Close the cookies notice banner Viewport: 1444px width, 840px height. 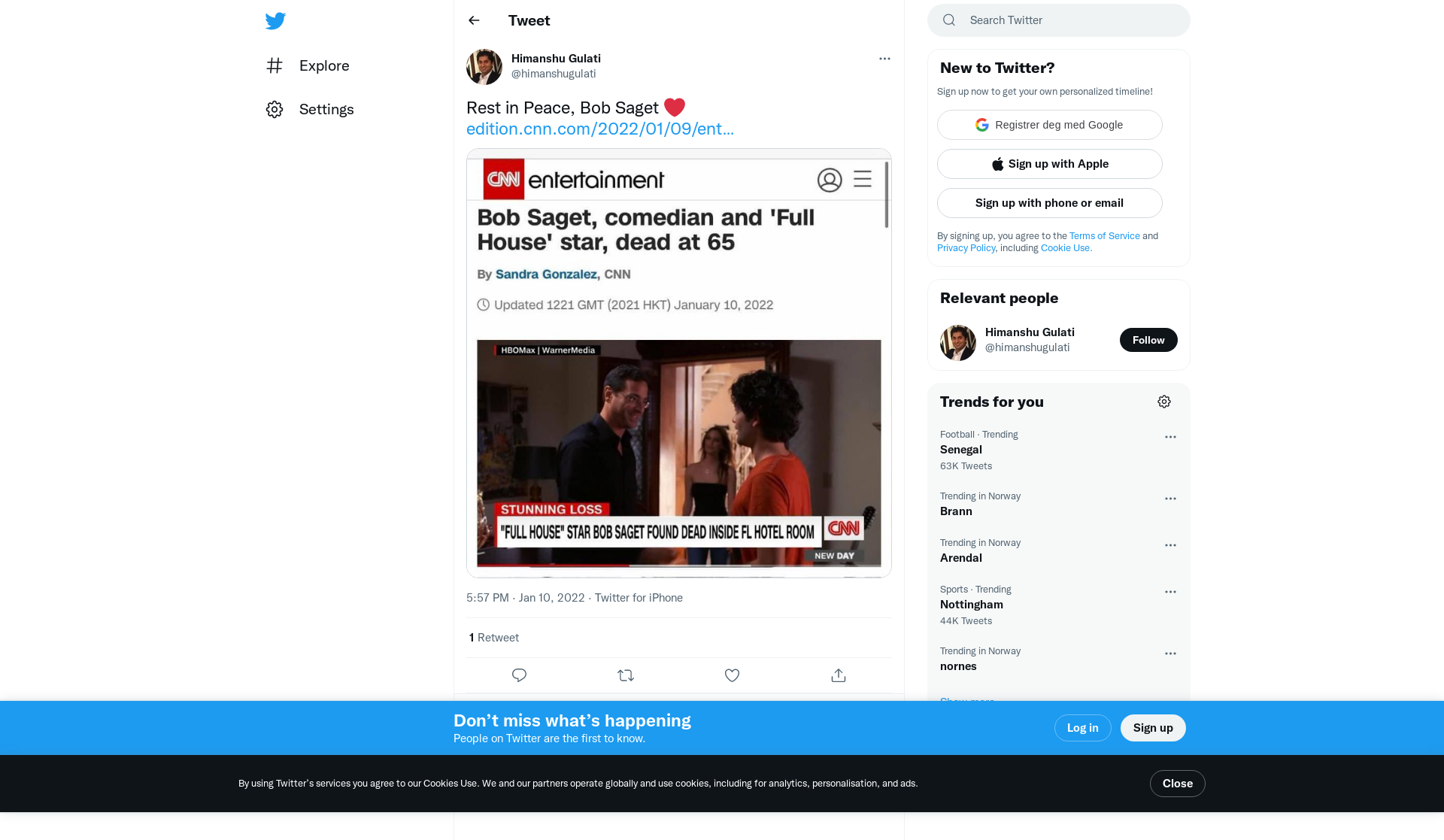point(1177,784)
